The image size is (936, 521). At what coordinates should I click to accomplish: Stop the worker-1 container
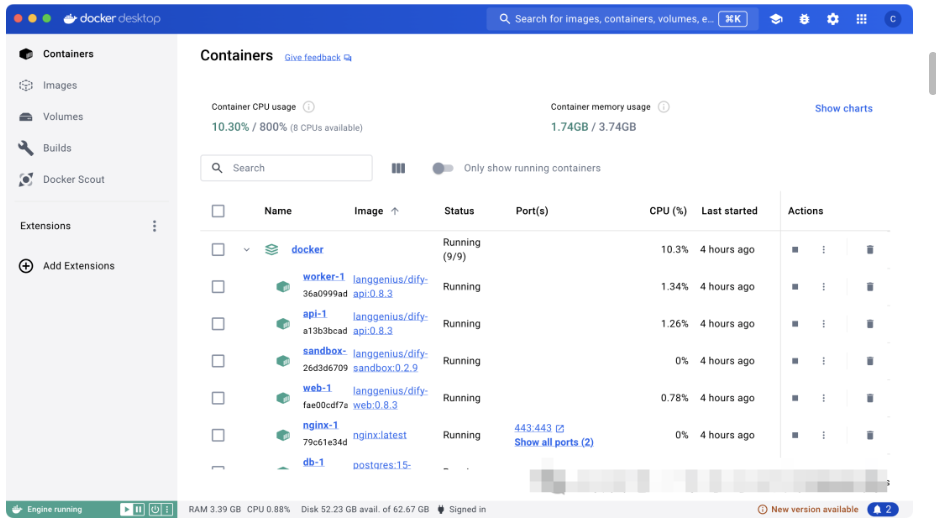[x=795, y=286]
